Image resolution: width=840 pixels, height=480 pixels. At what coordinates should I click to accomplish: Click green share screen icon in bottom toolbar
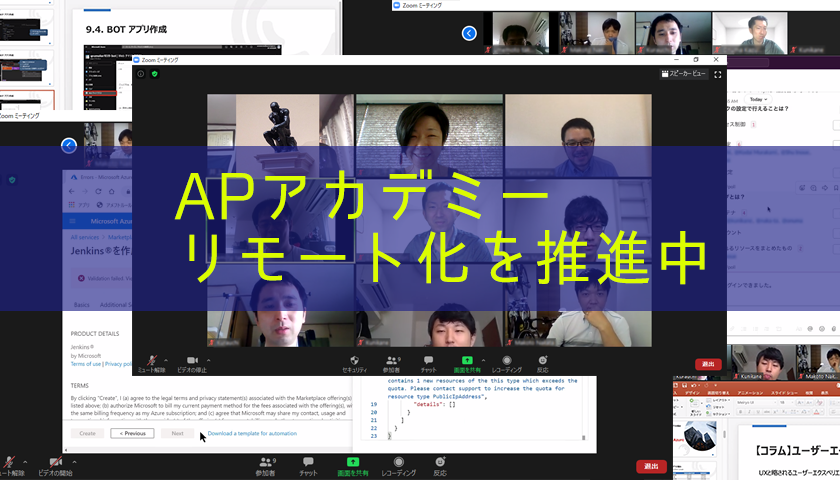[x=352, y=464]
